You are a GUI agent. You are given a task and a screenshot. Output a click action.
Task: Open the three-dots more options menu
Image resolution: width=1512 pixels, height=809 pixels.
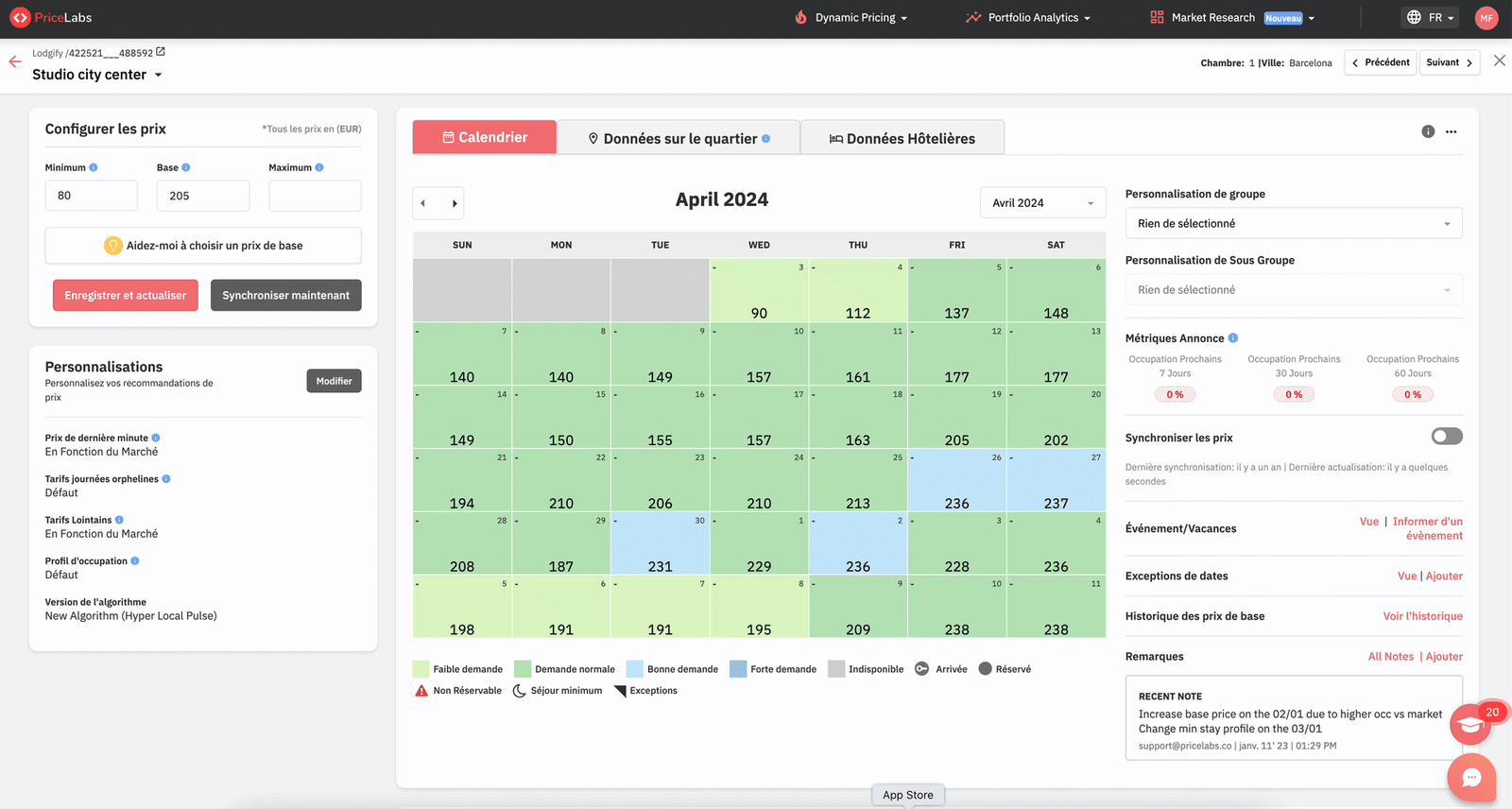coord(1452,131)
